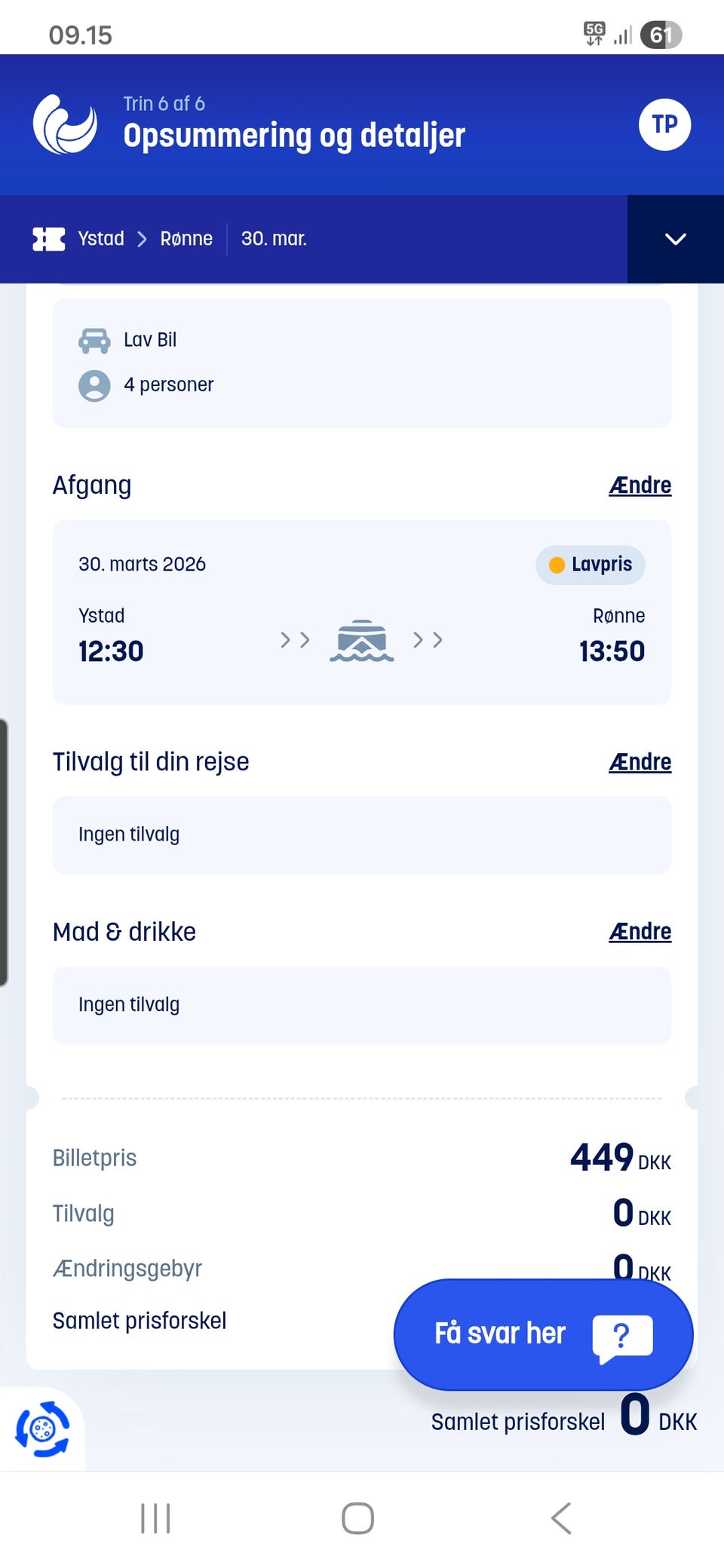724x1568 pixels.
Task: Click Ændre link next to Afgang
Action: click(x=640, y=485)
